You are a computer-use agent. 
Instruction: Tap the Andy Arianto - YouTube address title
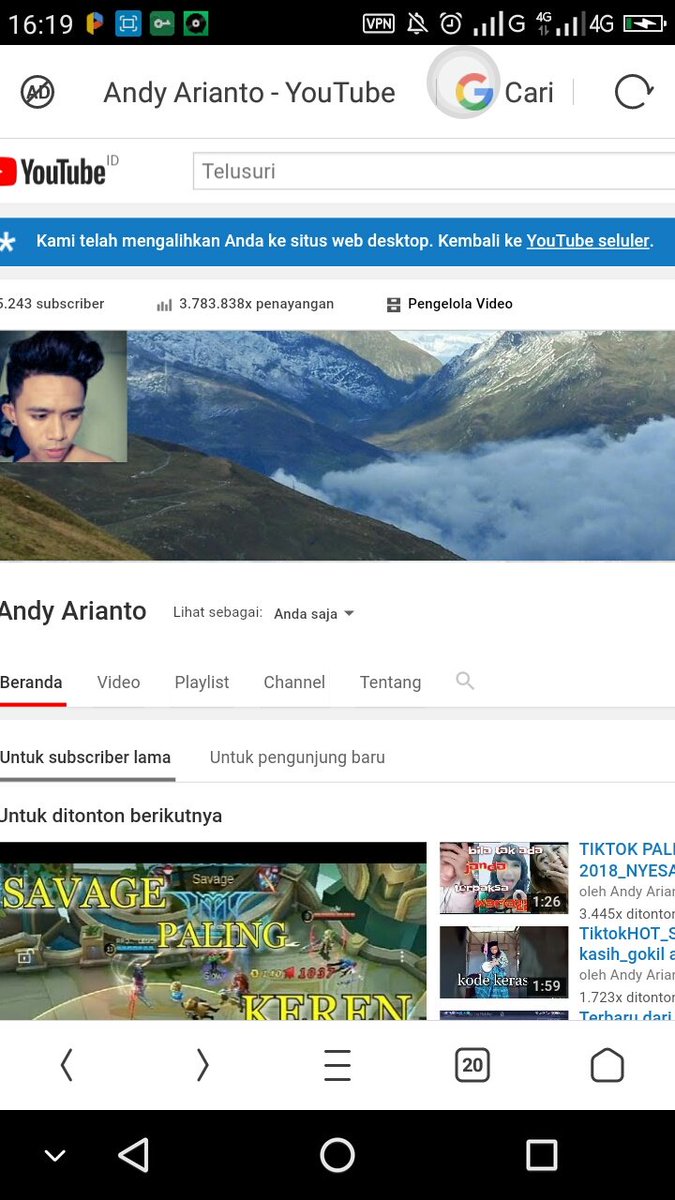click(x=249, y=93)
